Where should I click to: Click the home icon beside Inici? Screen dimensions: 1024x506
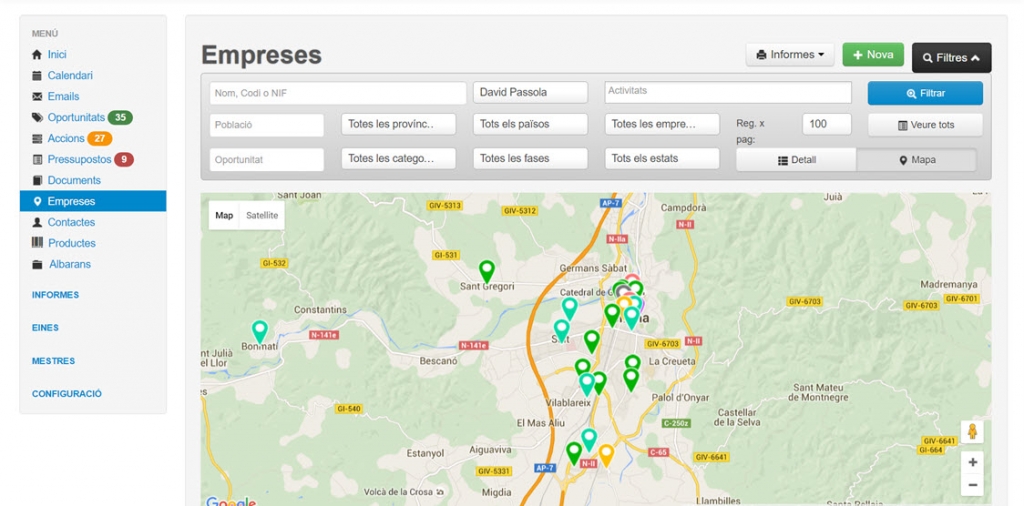click(x=37, y=55)
